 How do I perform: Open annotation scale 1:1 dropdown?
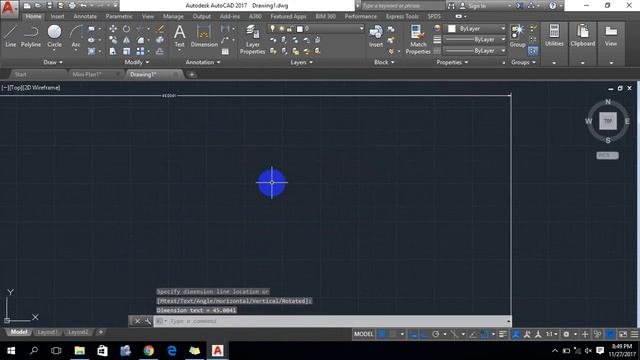click(552, 334)
